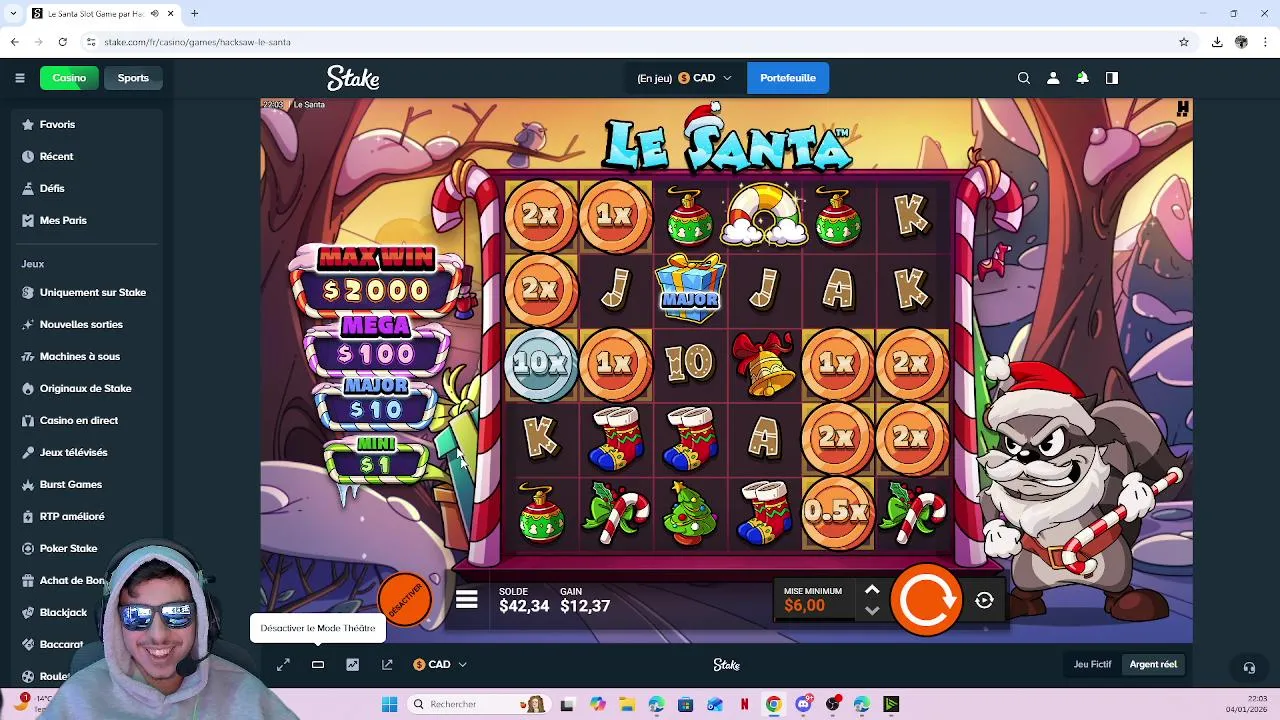
Task: Open Google Chrome from taskbar
Action: pyautogui.click(x=773, y=704)
